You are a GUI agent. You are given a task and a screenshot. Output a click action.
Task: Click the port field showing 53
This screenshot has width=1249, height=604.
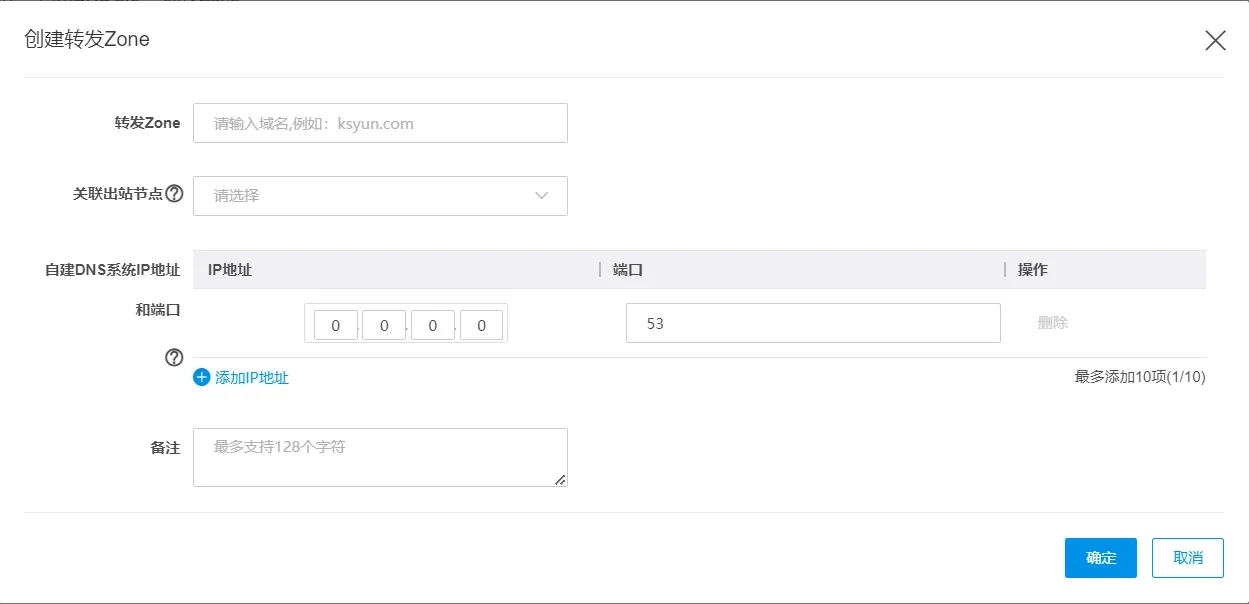[812, 323]
